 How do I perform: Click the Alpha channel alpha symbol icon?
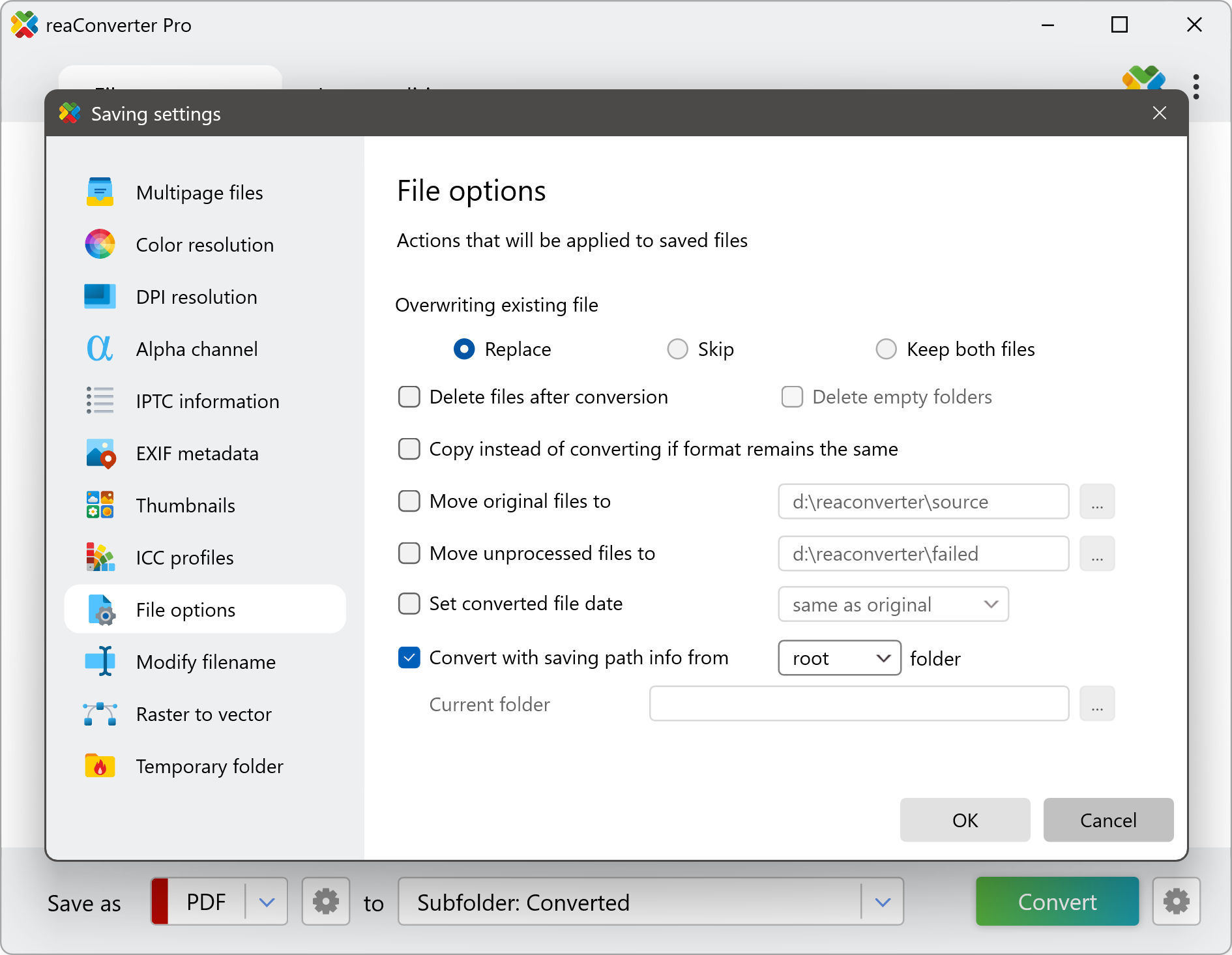pyautogui.click(x=100, y=349)
